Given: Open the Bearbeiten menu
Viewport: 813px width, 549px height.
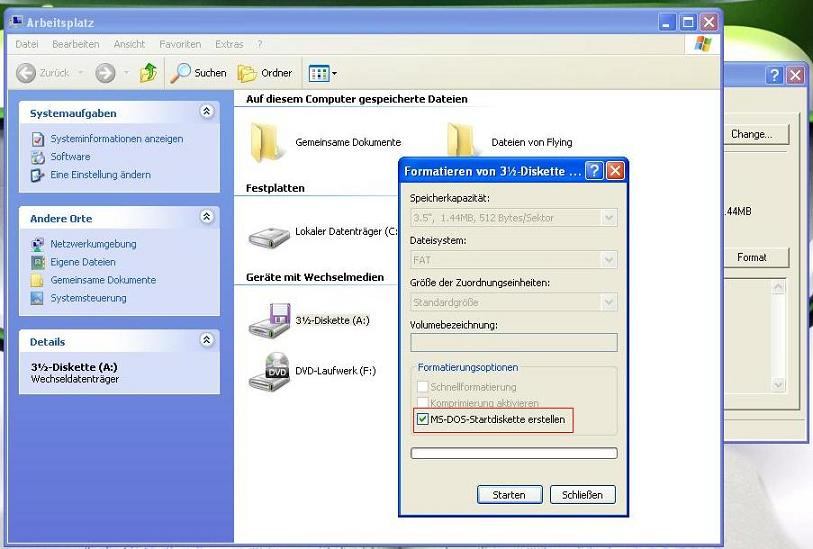Looking at the screenshot, I should pyautogui.click(x=76, y=45).
